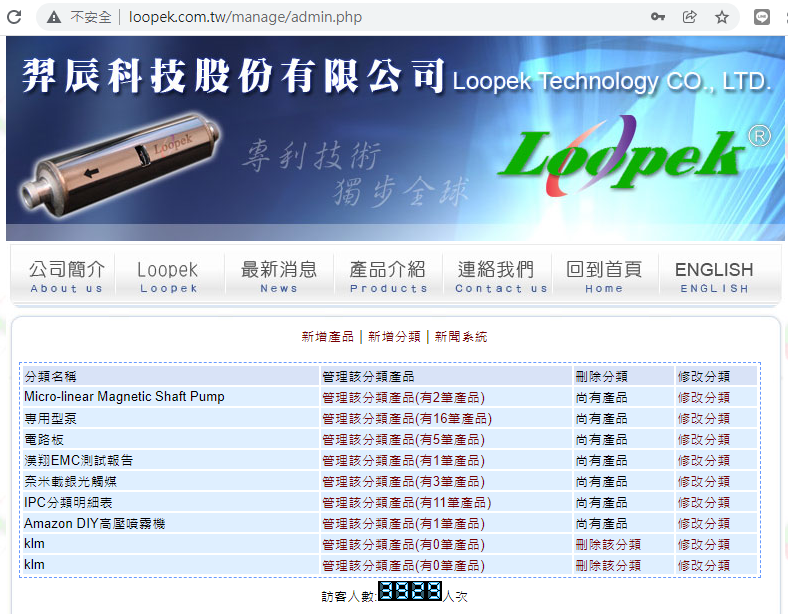Modify the second klm category
This screenshot has height=614, width=788.
click(704, 566)
